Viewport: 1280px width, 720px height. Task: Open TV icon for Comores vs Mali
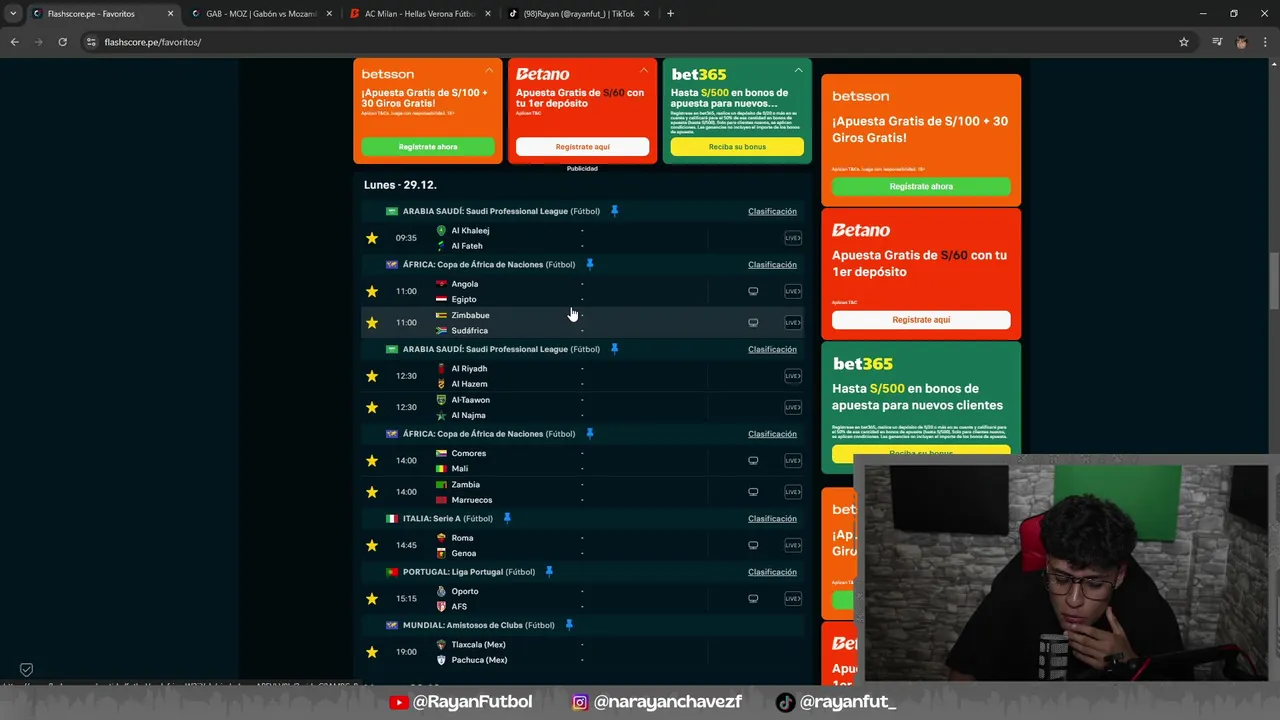coord(753,461)
